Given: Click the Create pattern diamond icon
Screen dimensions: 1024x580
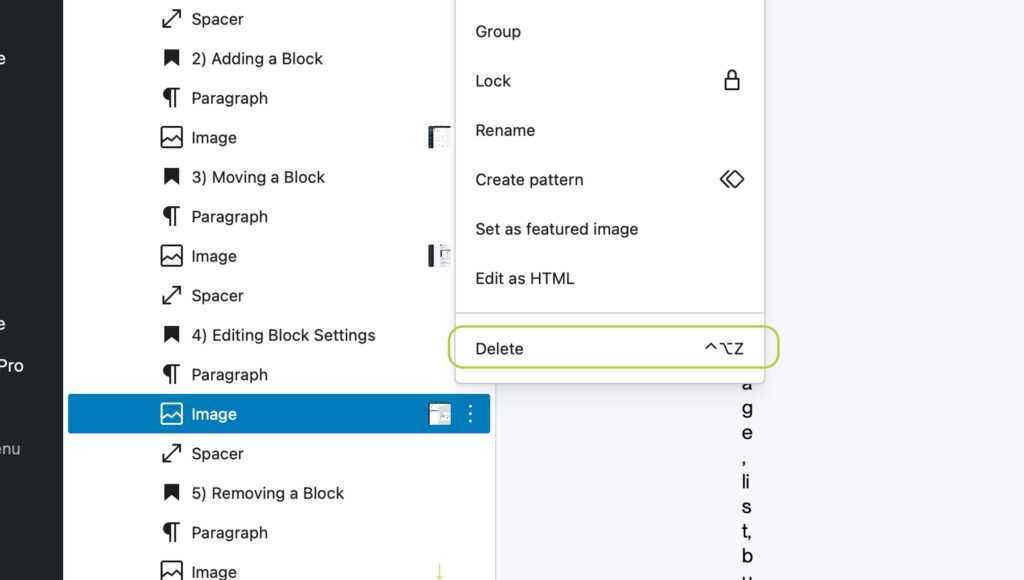Looking at the screenshot, I should tap(731, 179).
